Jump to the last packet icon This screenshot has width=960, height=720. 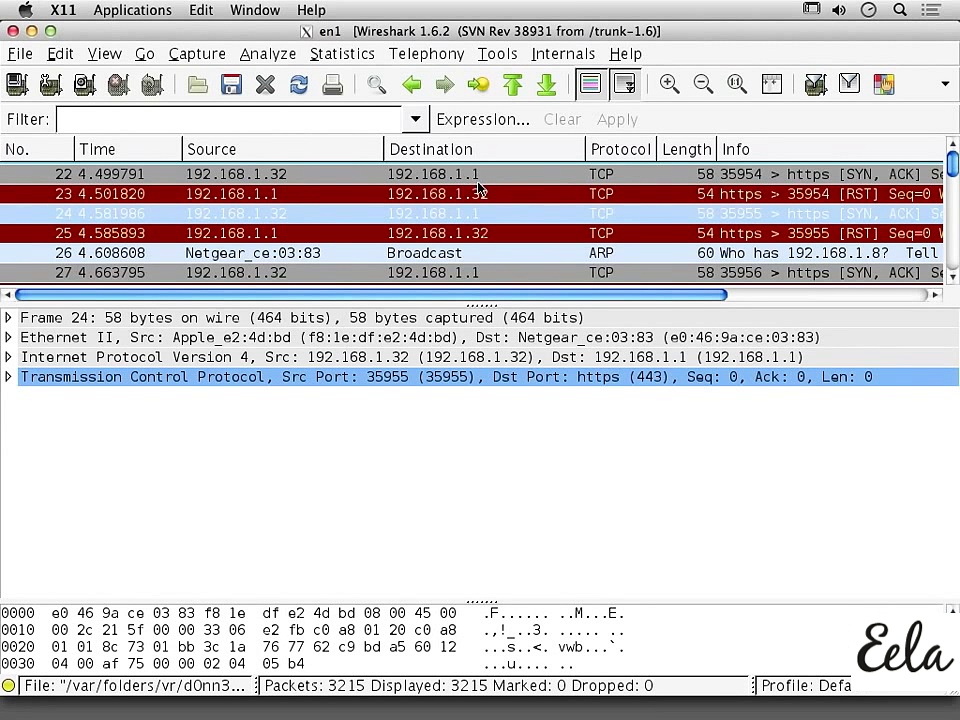click(546, 84)
